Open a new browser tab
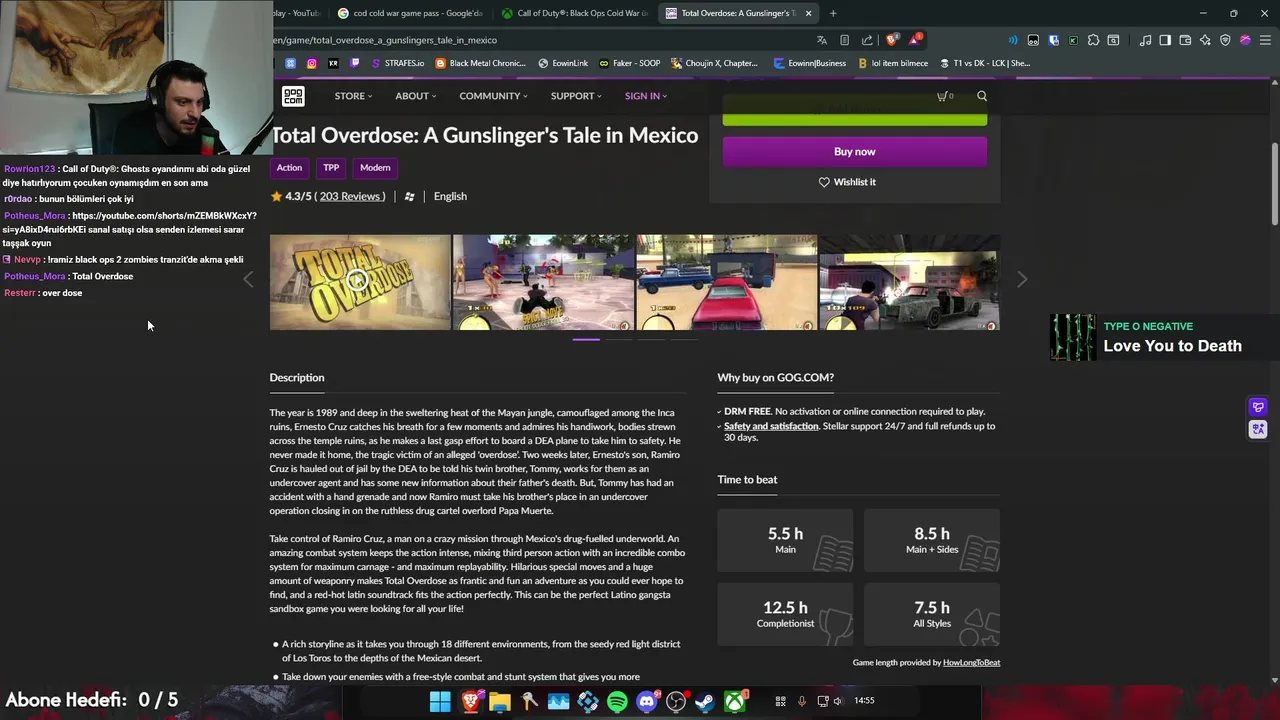This screenshot has height=720, width=1280. click(834, 13)
